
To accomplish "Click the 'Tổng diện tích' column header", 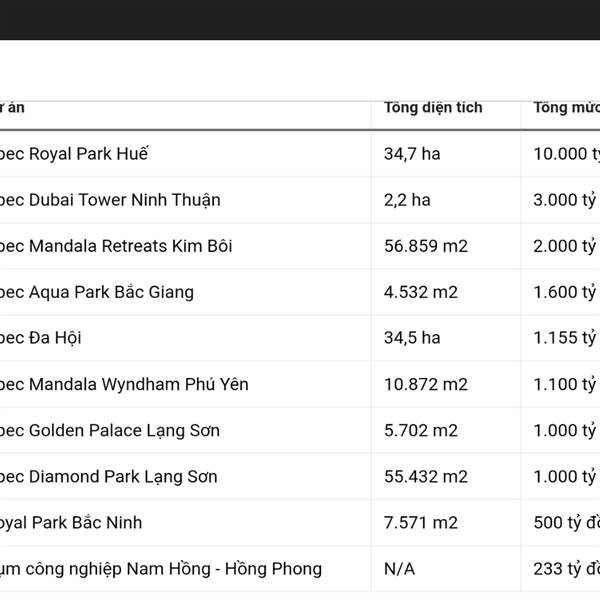I will (433, 108).
